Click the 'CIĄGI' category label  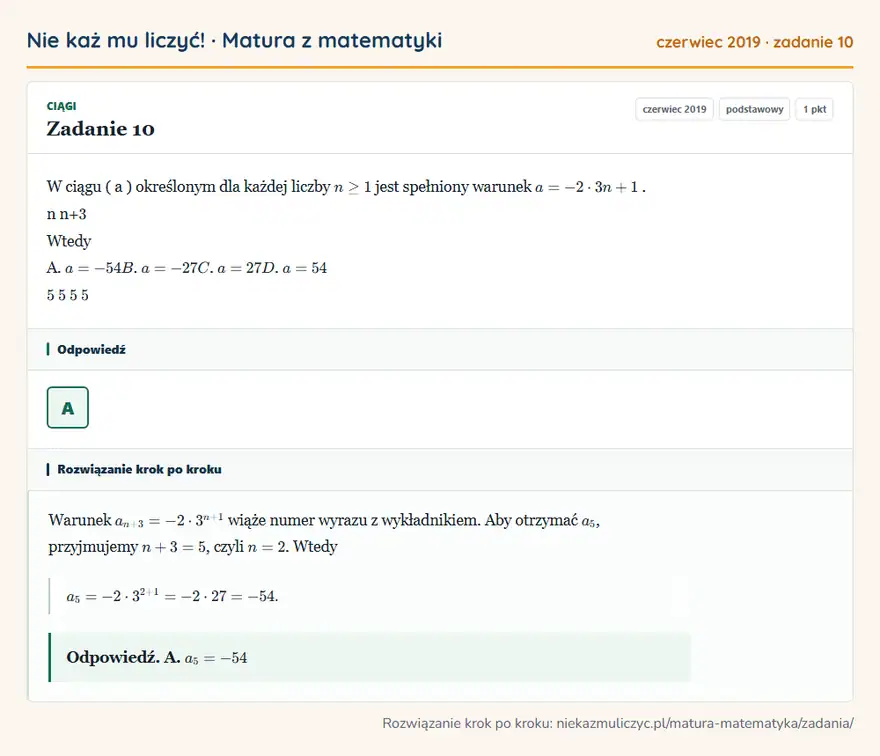point(61,106)
